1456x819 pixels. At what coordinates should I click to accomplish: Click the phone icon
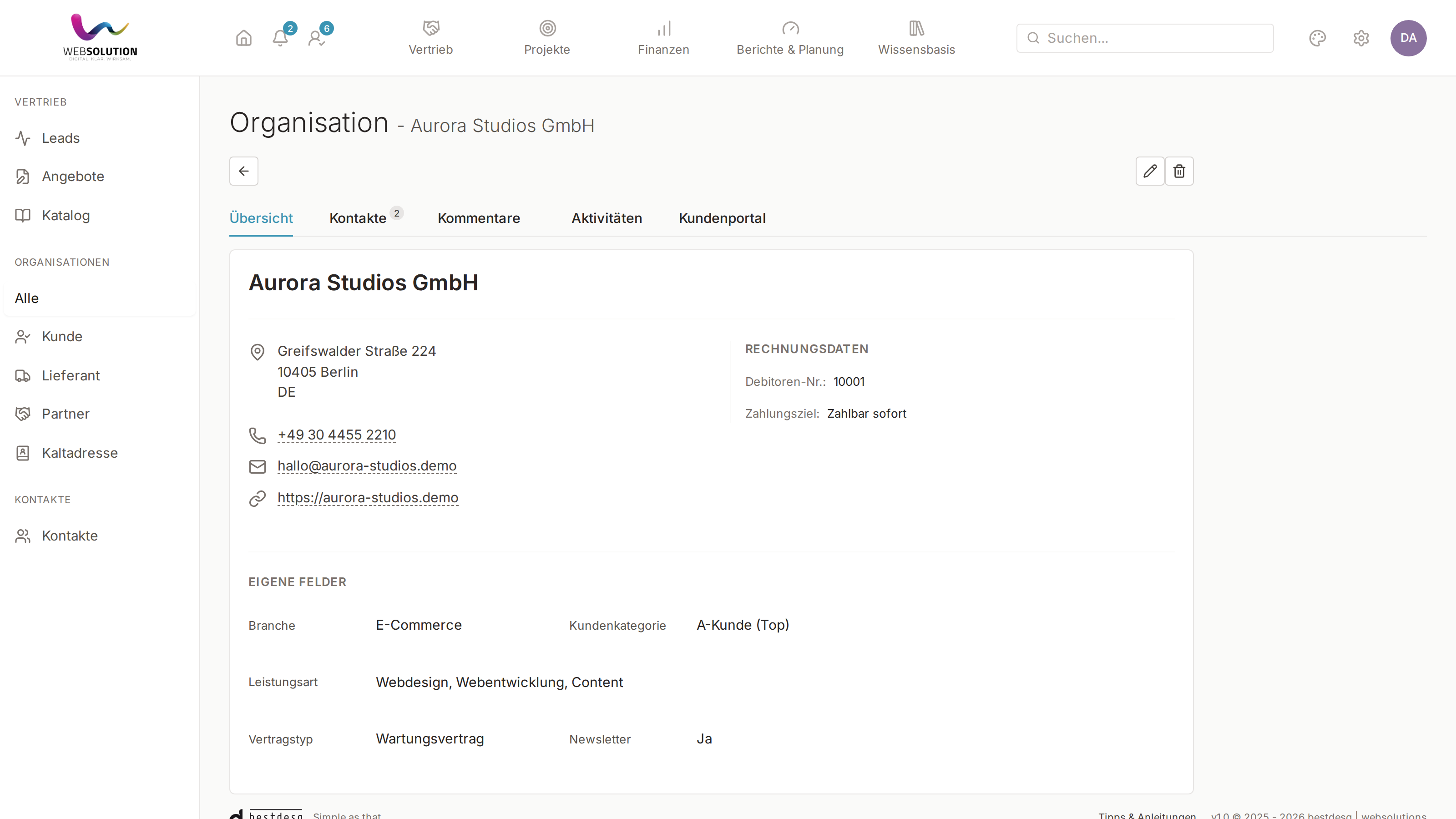pyautogui.click(x=257, y=435)
